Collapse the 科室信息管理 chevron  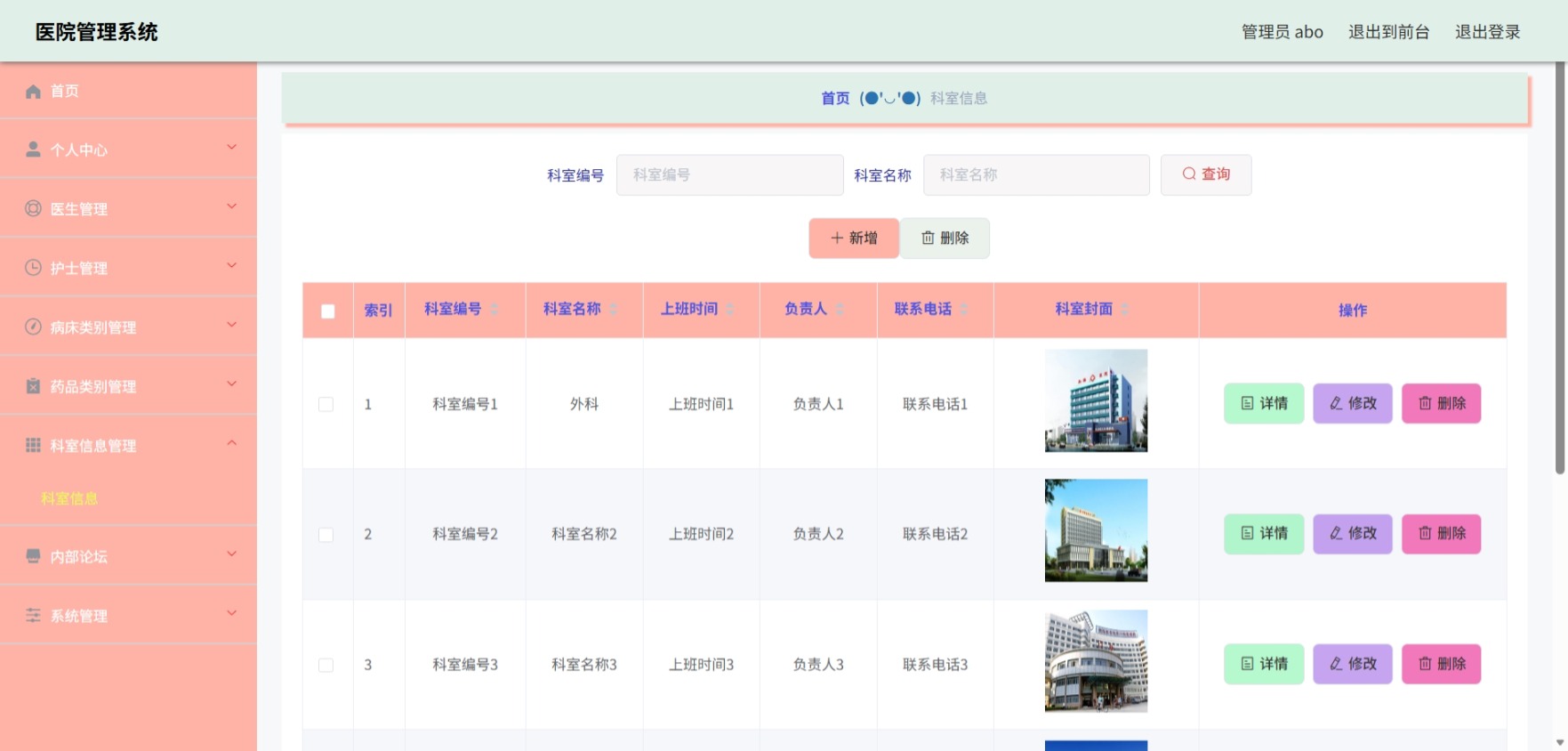tap(231, 443)
